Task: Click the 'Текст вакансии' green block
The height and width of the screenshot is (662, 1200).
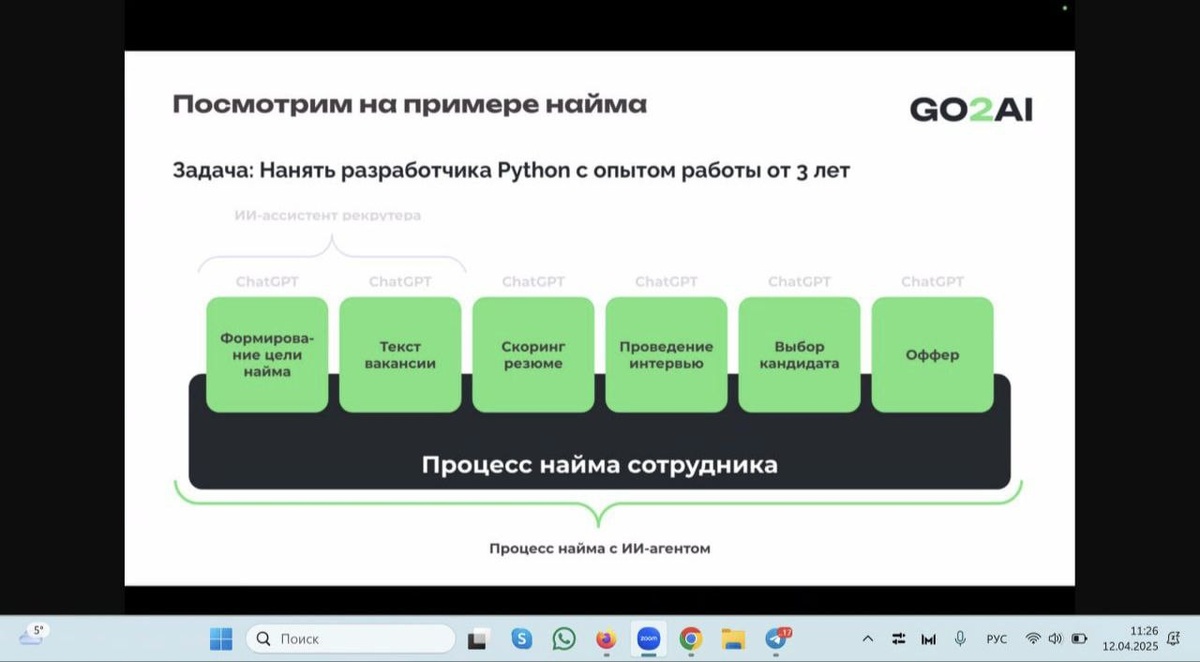Action: (x=400, y=354)
